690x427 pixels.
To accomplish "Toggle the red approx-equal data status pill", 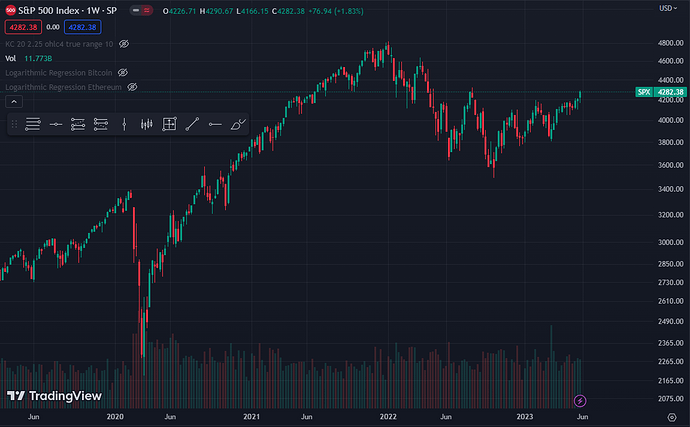I will [147, 10].
